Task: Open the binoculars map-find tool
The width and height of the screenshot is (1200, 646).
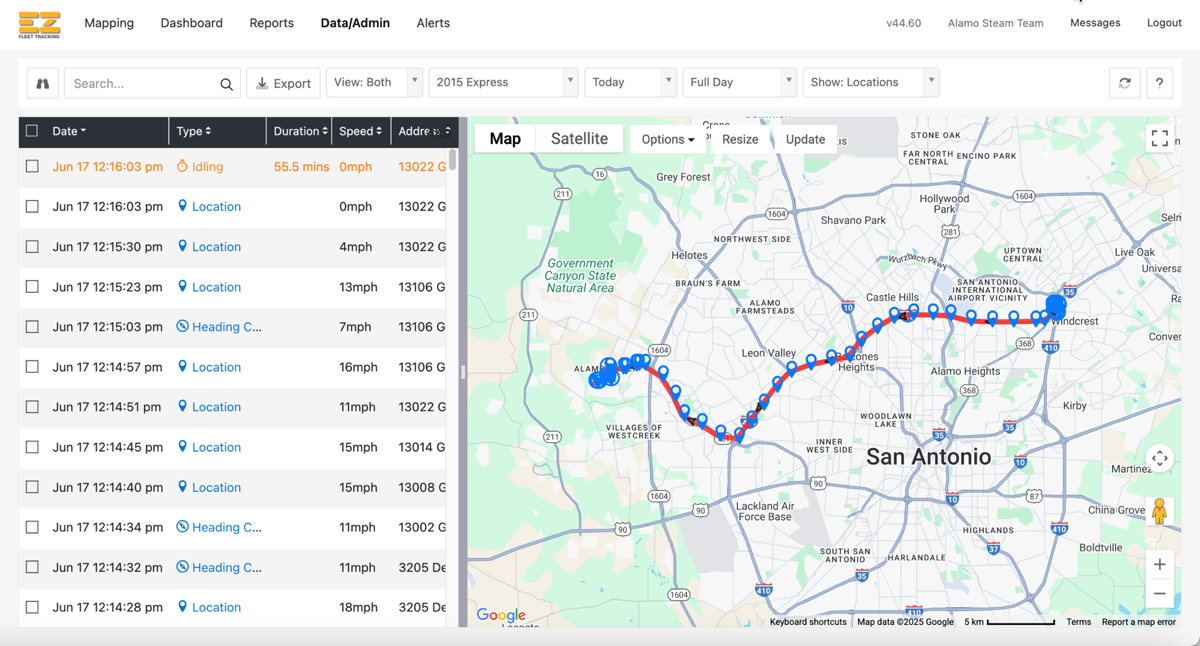Action: tap(40, 84)
